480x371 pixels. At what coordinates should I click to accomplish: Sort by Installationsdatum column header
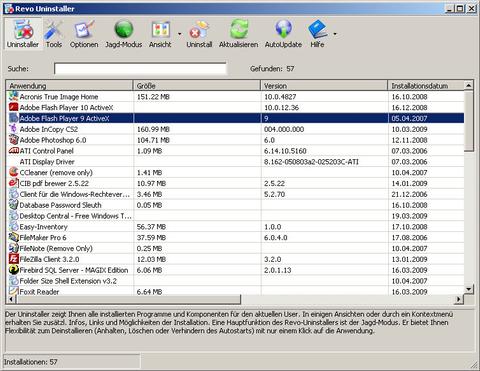[x=426, y=86]
